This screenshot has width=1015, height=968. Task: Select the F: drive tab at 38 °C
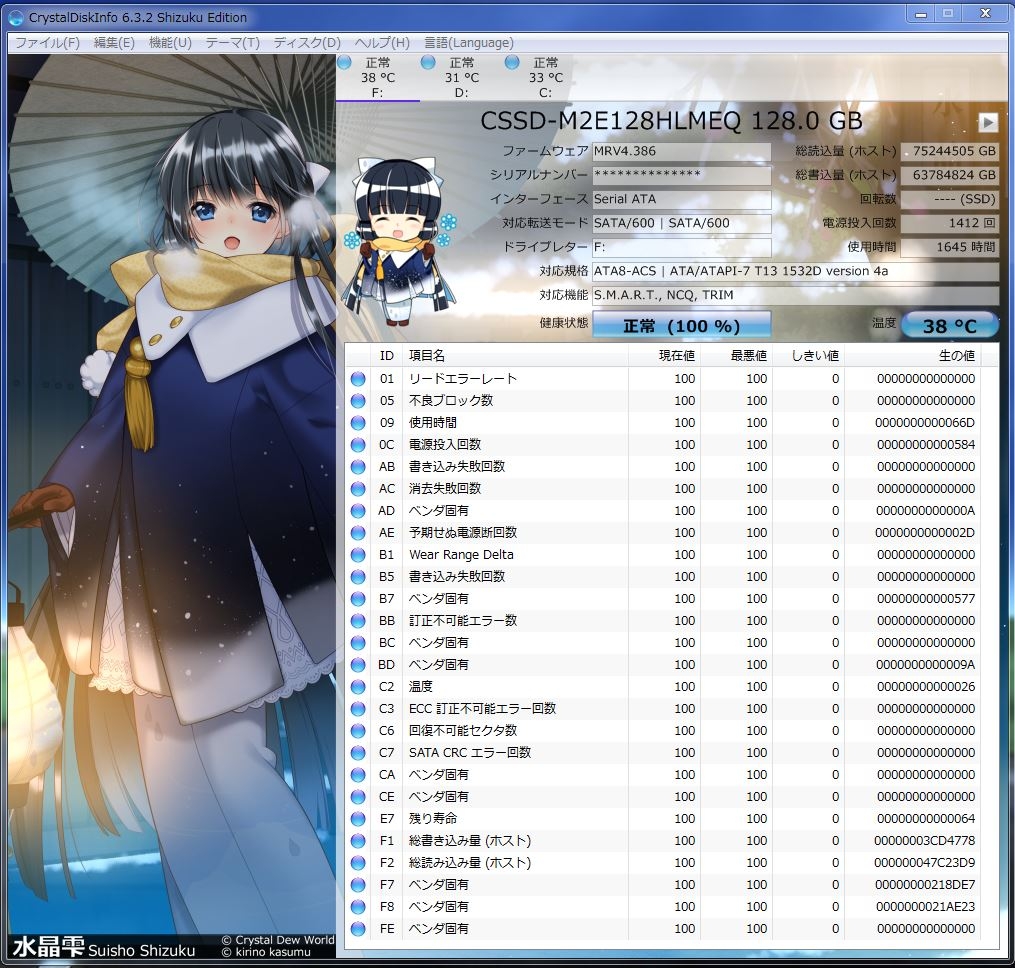377,77
